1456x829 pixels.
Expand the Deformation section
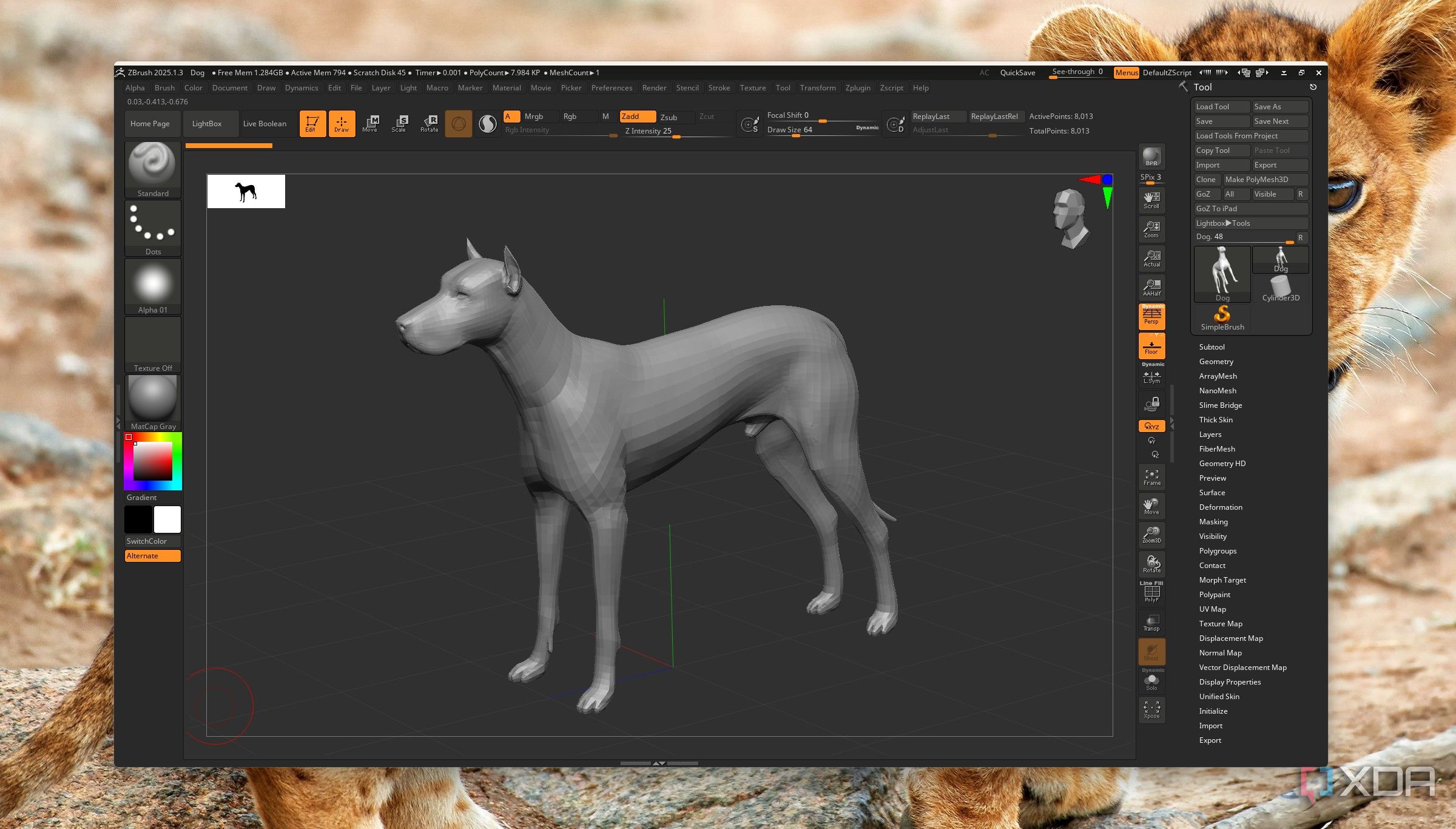click(1221, 507)
